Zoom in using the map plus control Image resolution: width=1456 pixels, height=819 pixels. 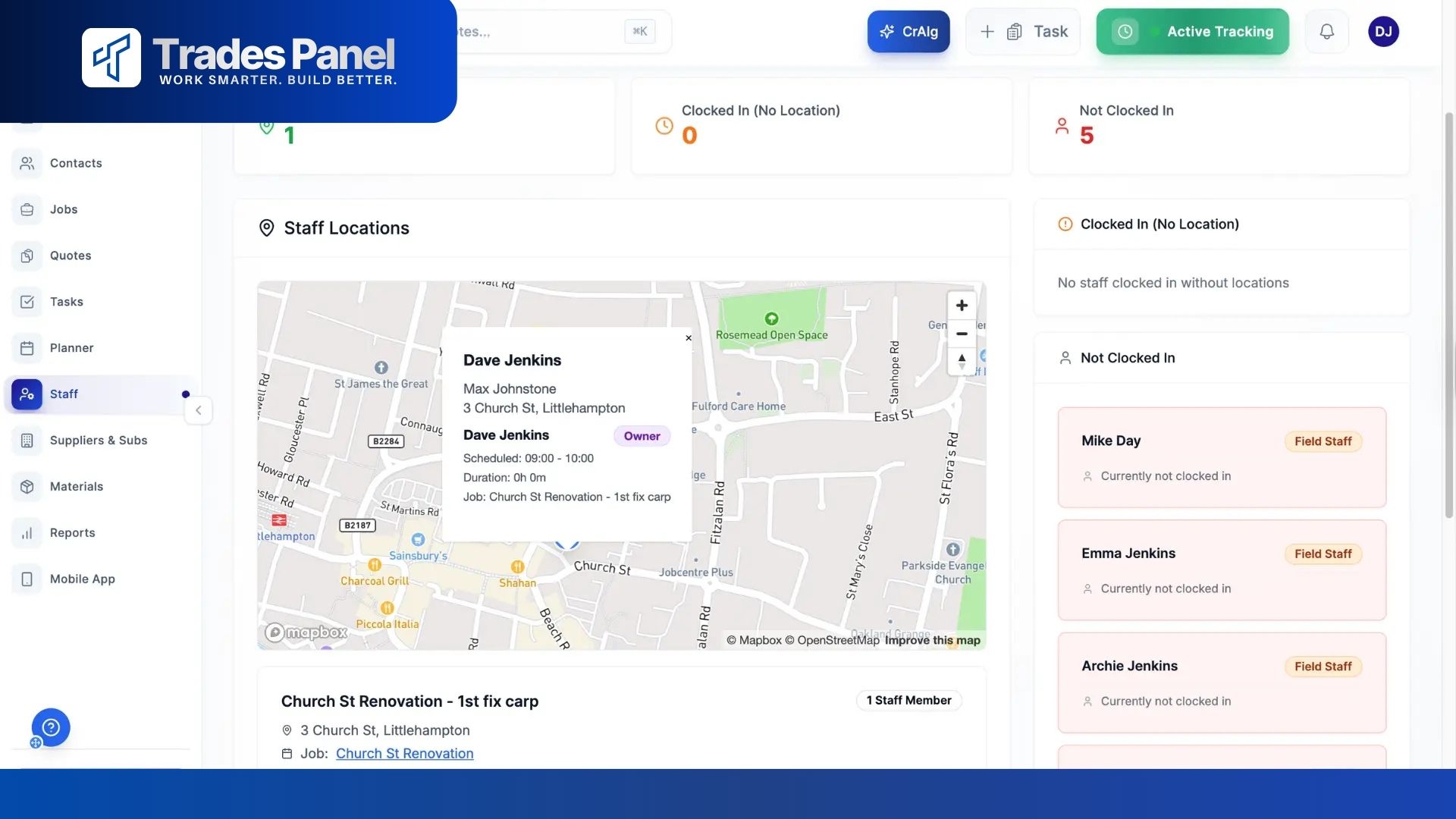962,305
